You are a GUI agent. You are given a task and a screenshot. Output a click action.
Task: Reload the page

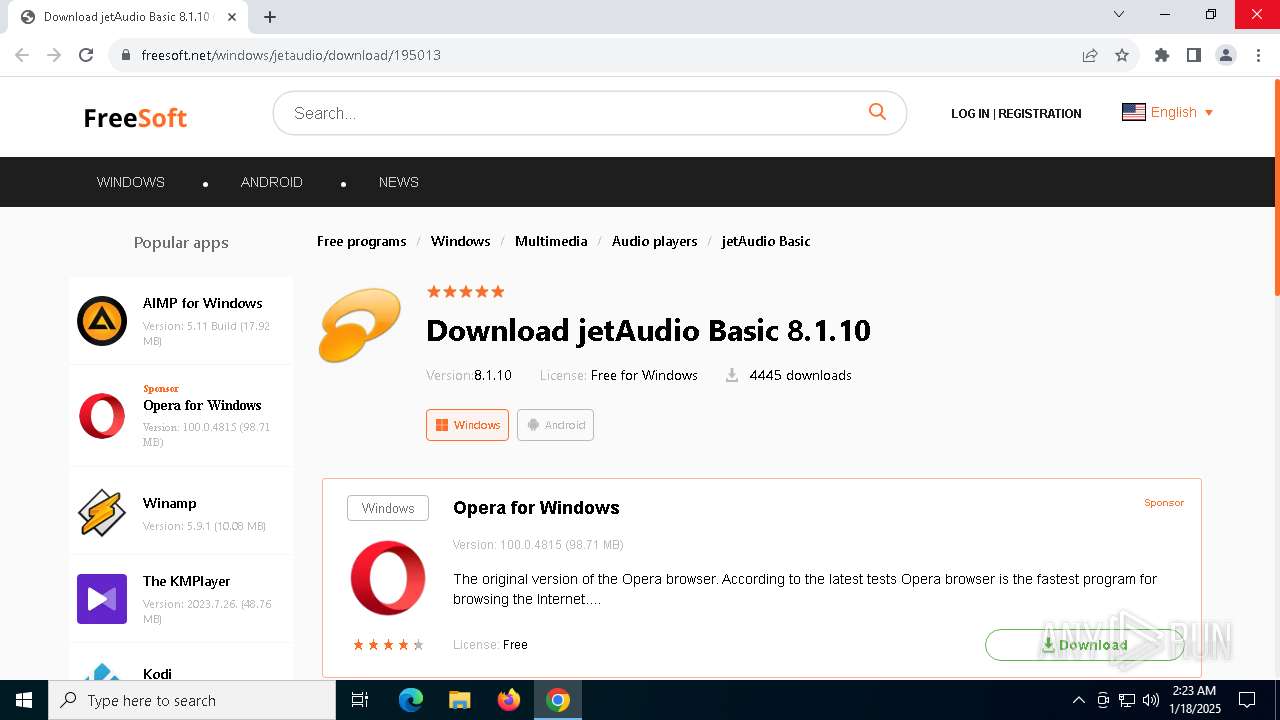(86, 55)
